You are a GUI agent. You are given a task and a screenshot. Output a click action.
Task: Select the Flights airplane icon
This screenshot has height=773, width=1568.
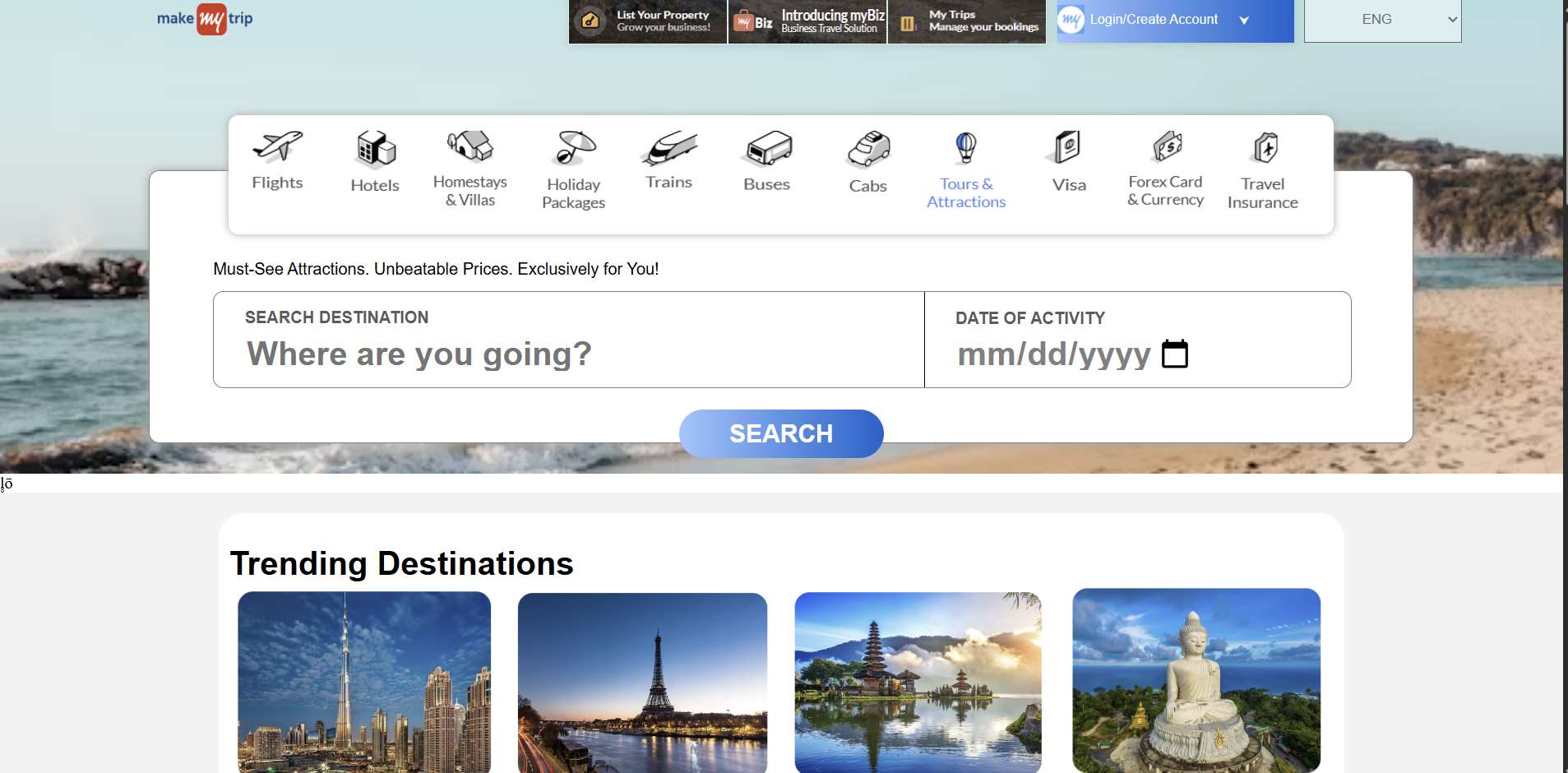click(x=277, y=148)
